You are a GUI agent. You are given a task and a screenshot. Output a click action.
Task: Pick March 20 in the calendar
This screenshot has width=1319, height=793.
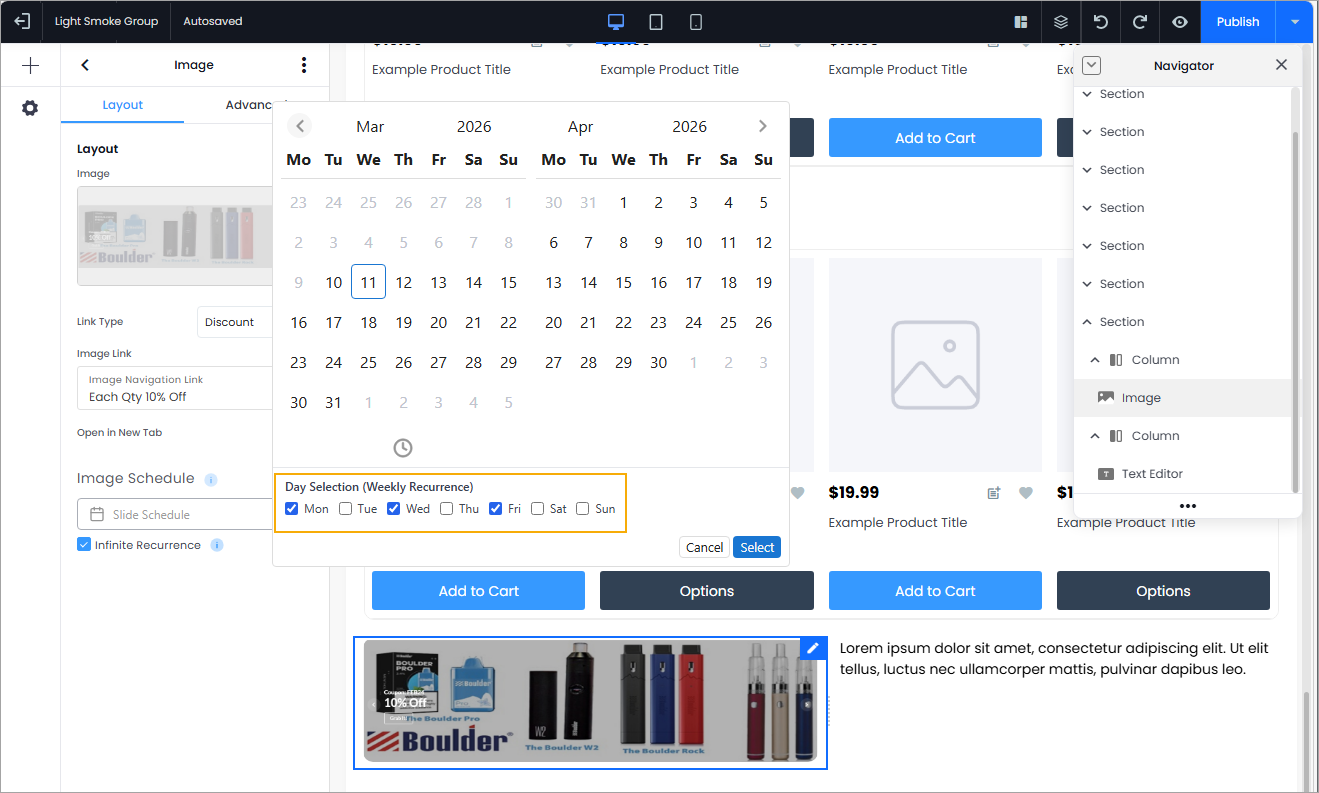pos(438,323)
